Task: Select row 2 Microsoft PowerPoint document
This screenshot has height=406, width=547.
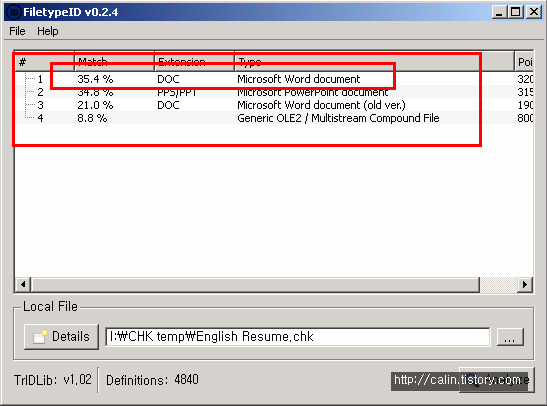Action: click(x=274, y=92)
